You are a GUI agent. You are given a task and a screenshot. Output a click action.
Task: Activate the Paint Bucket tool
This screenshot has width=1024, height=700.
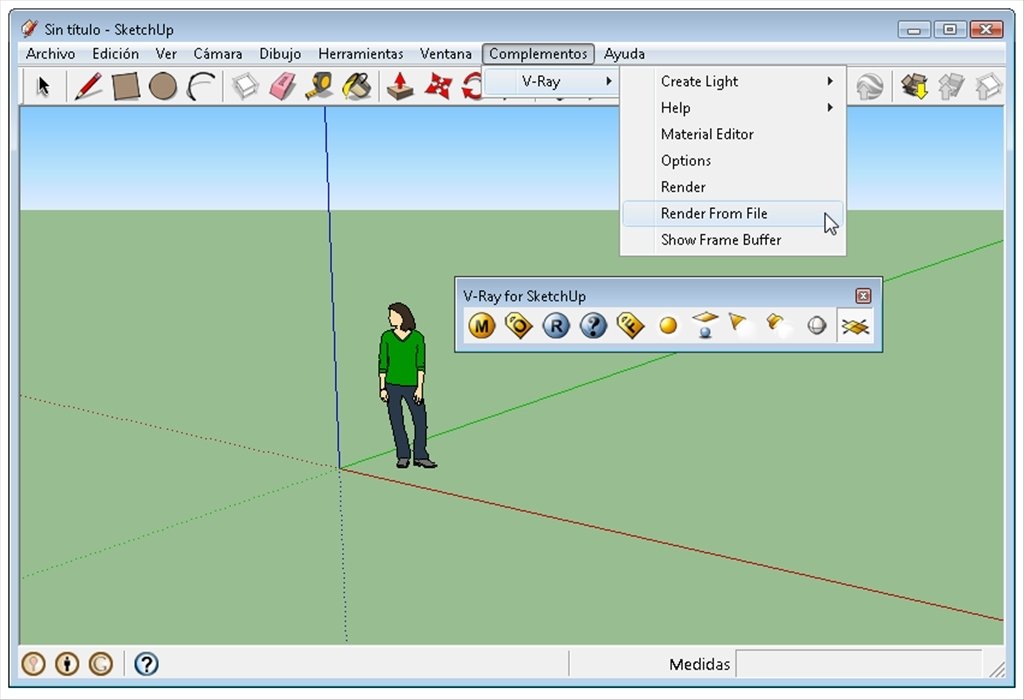point(357,86)
